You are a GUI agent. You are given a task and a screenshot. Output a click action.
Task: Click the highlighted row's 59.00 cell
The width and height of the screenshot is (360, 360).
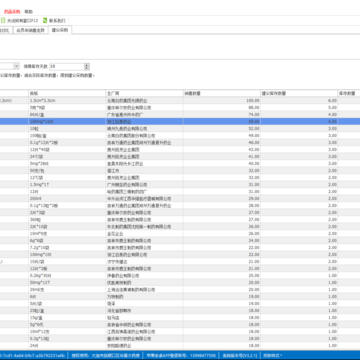[222, 122]
